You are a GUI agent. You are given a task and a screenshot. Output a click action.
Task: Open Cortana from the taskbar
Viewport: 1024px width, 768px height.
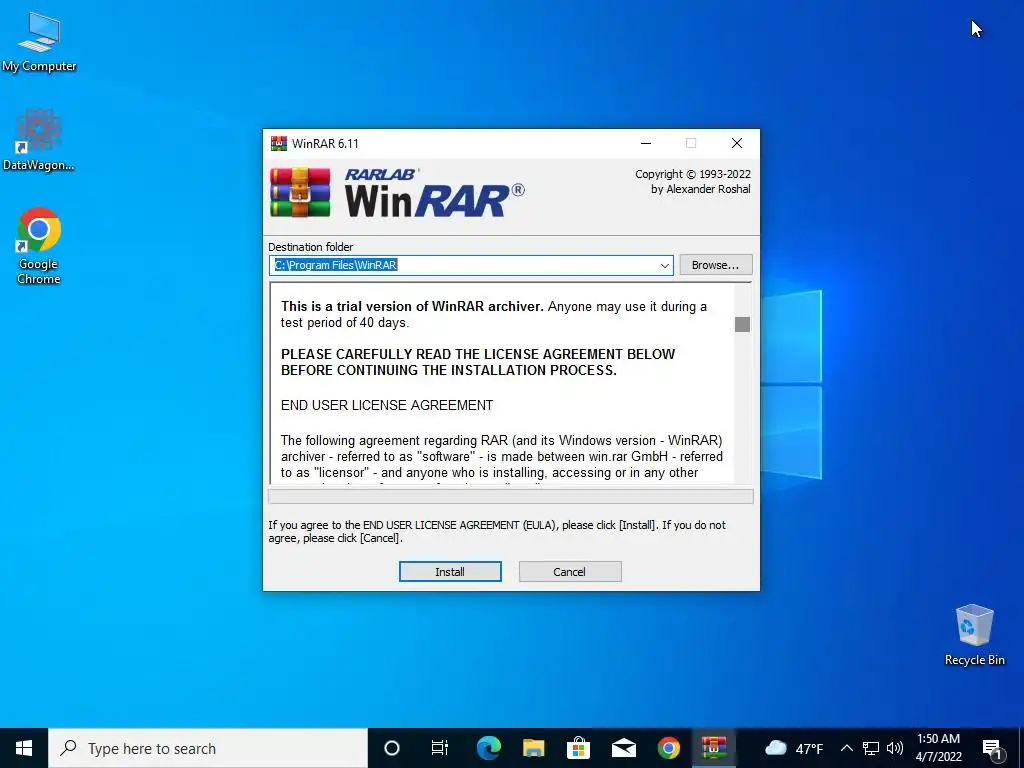[x=392, y=748]
